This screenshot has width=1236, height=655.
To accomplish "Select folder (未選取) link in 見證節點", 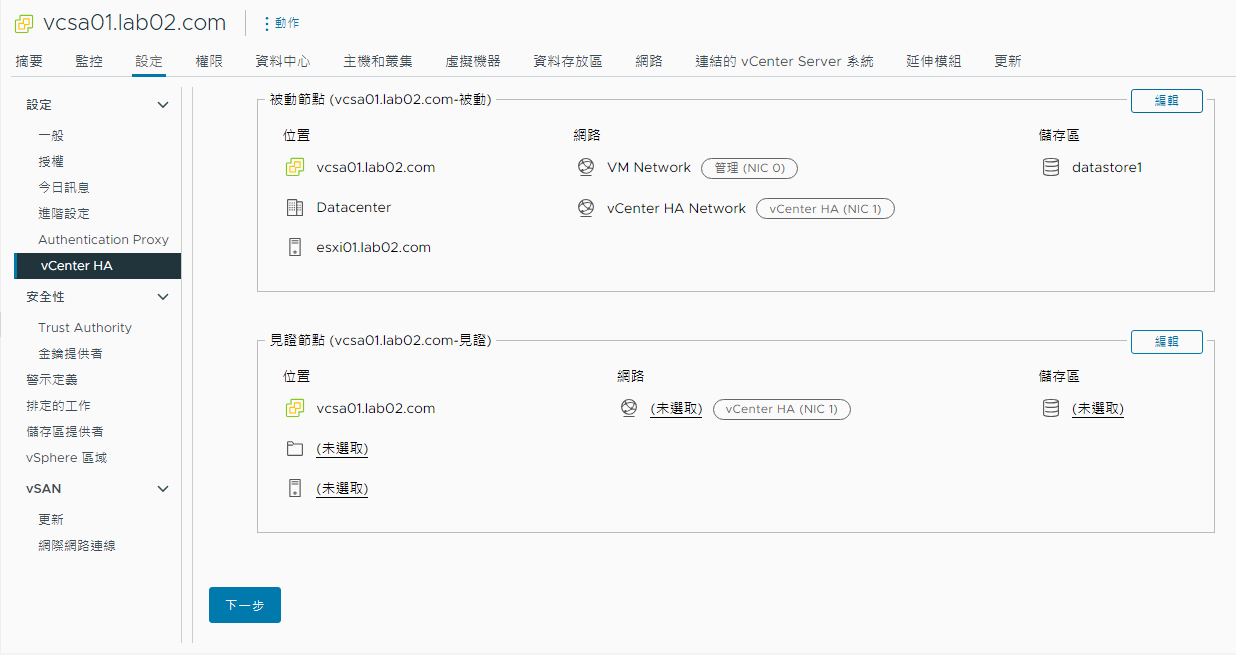I will pos(342,449).
